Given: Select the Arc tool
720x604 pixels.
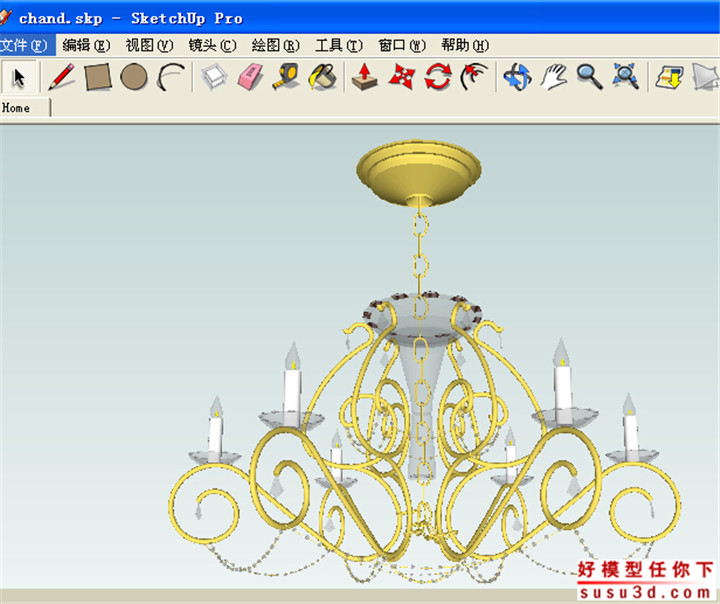Looking at the screenshot, I should [170, 77].
